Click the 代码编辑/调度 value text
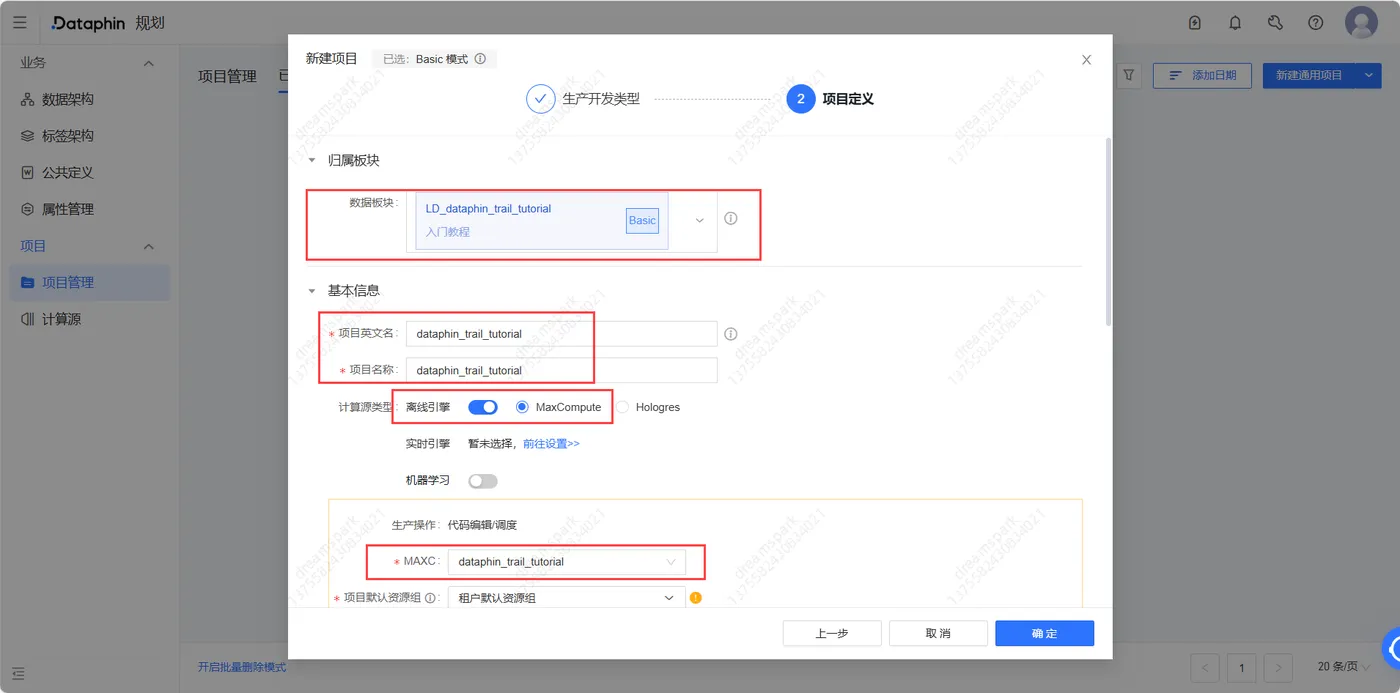Image resolution: width=1400 pixels, height=693 pixels. (482, 525)
